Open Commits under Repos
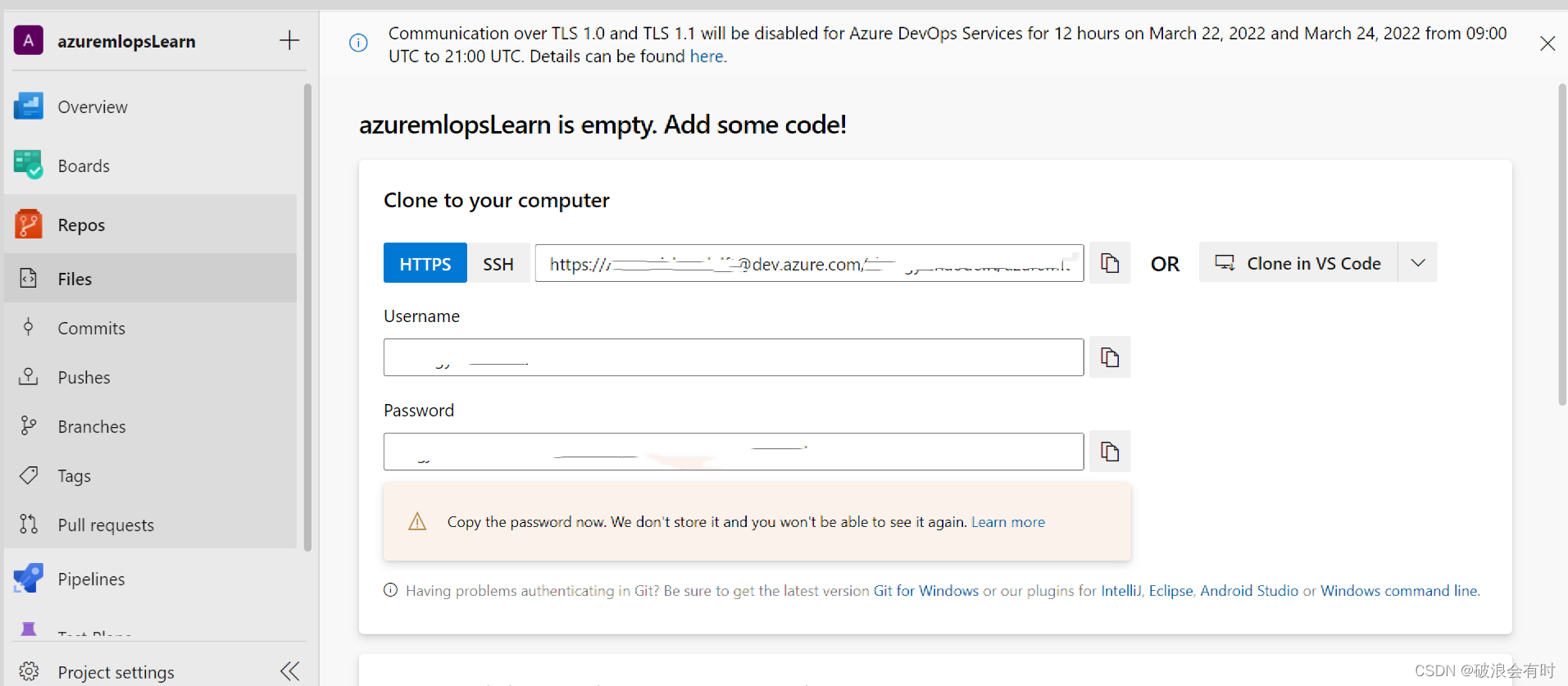 (92, 329)
